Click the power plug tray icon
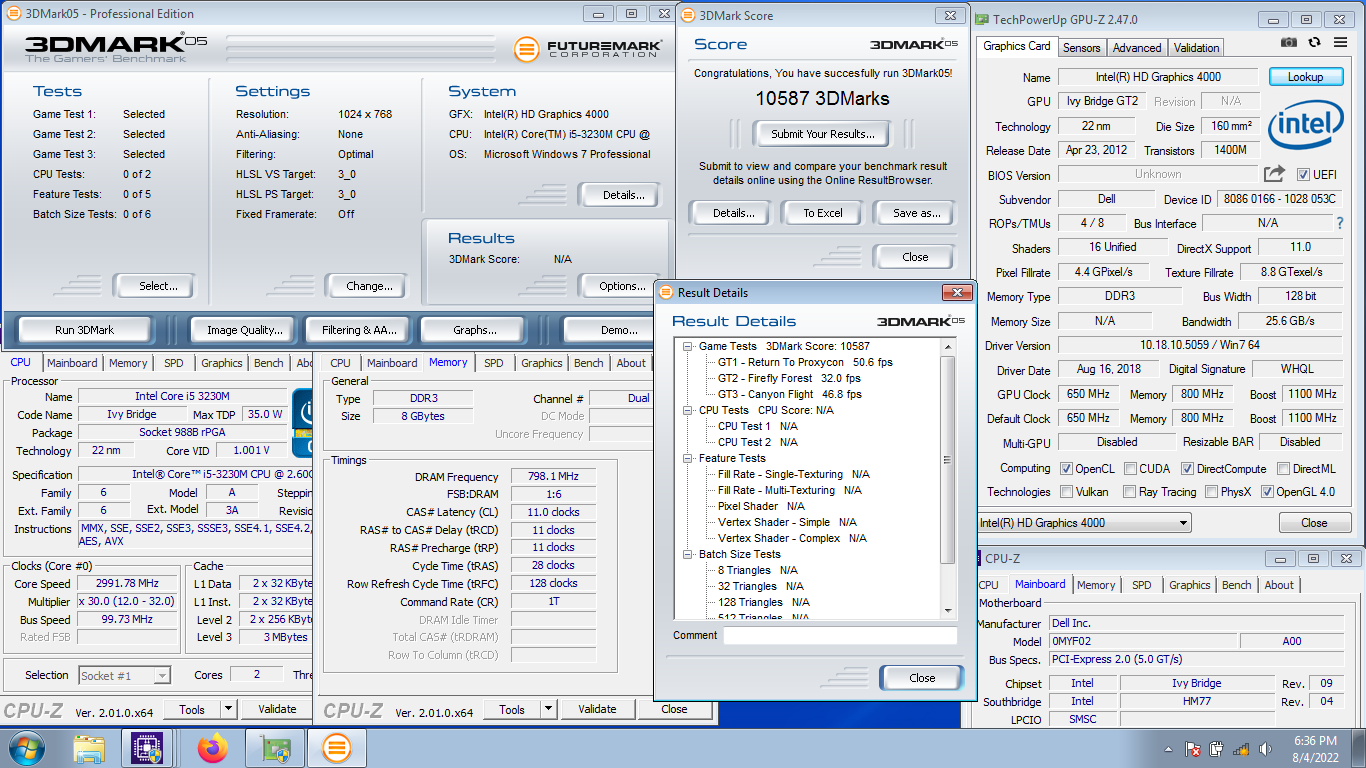The height and width of the screenshot is (768, 1366). (x=1216, y=749)
